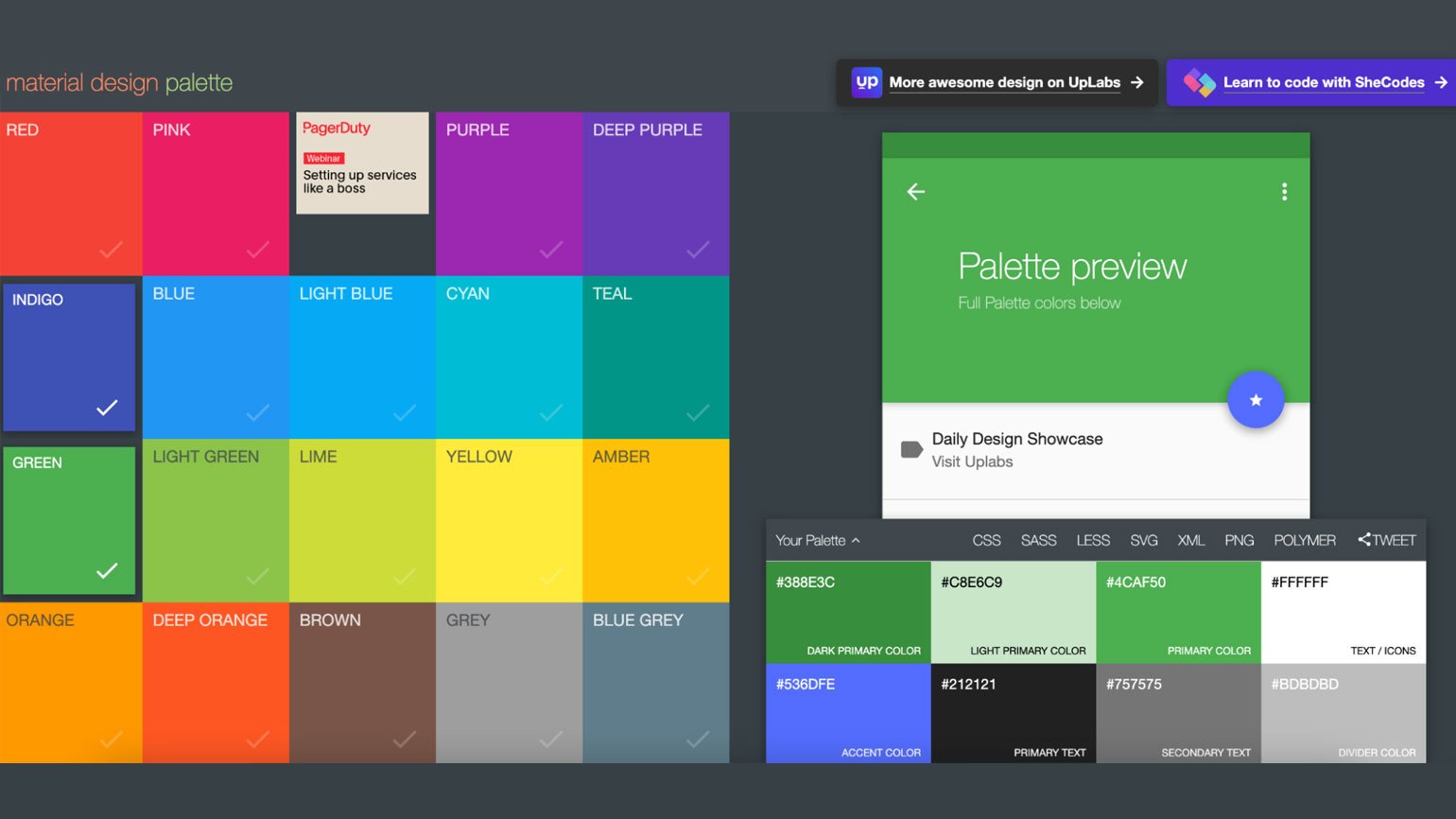Select the Grey color swatch
Screen dimensions: 1456x819
[x=509, y=683]
